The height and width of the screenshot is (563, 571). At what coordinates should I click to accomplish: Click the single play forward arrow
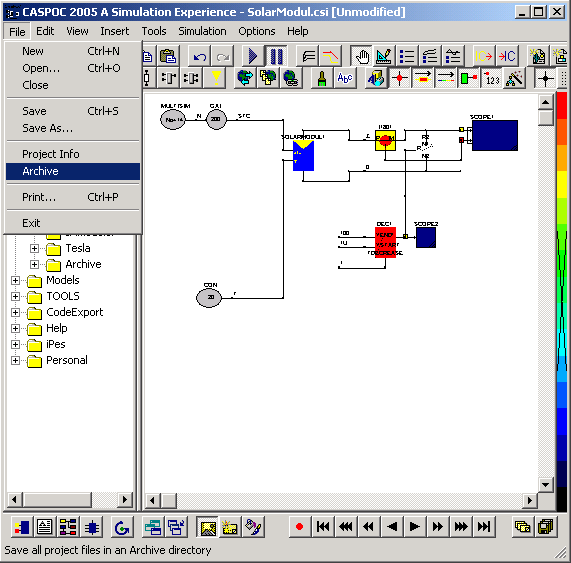414,527
